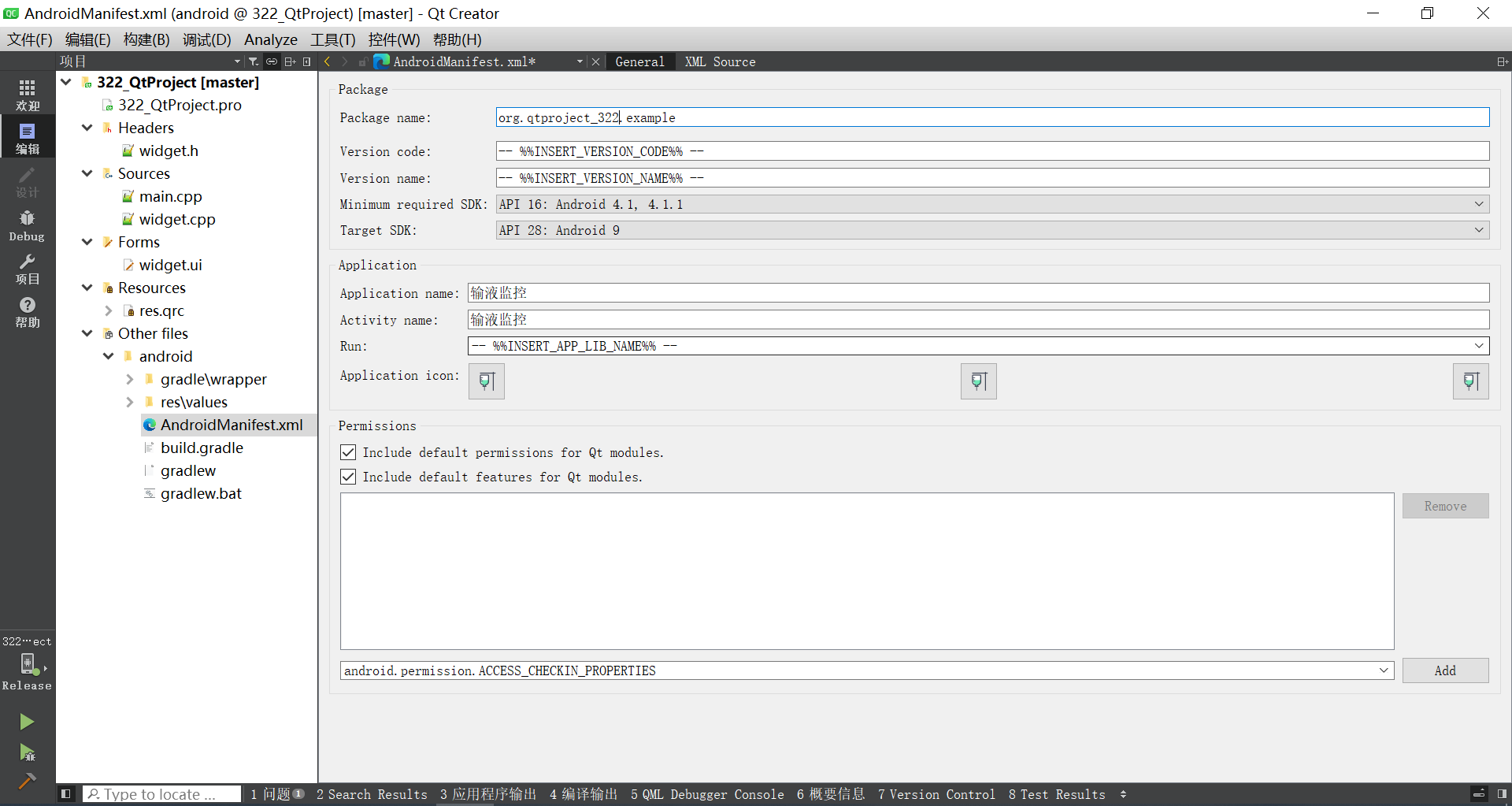Open the 构建(B) menu
Screen dimensions: 1512x806
tap(146, 39)
